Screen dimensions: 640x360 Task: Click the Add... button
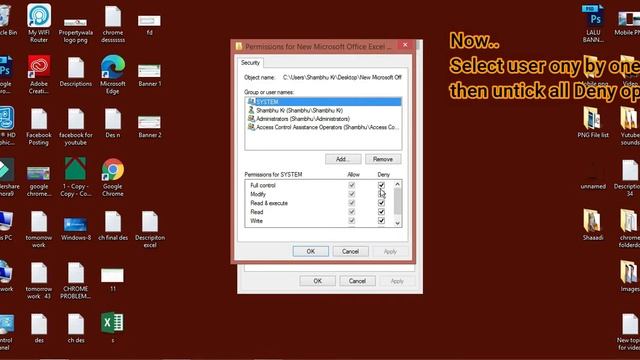(x=343, y=159)
